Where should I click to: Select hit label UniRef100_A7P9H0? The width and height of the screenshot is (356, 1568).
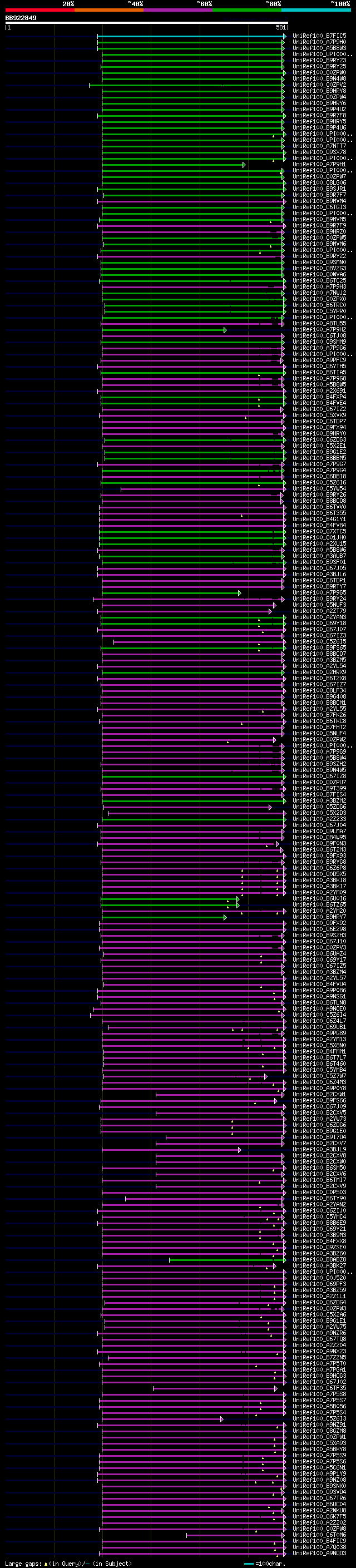click(319, 43)
